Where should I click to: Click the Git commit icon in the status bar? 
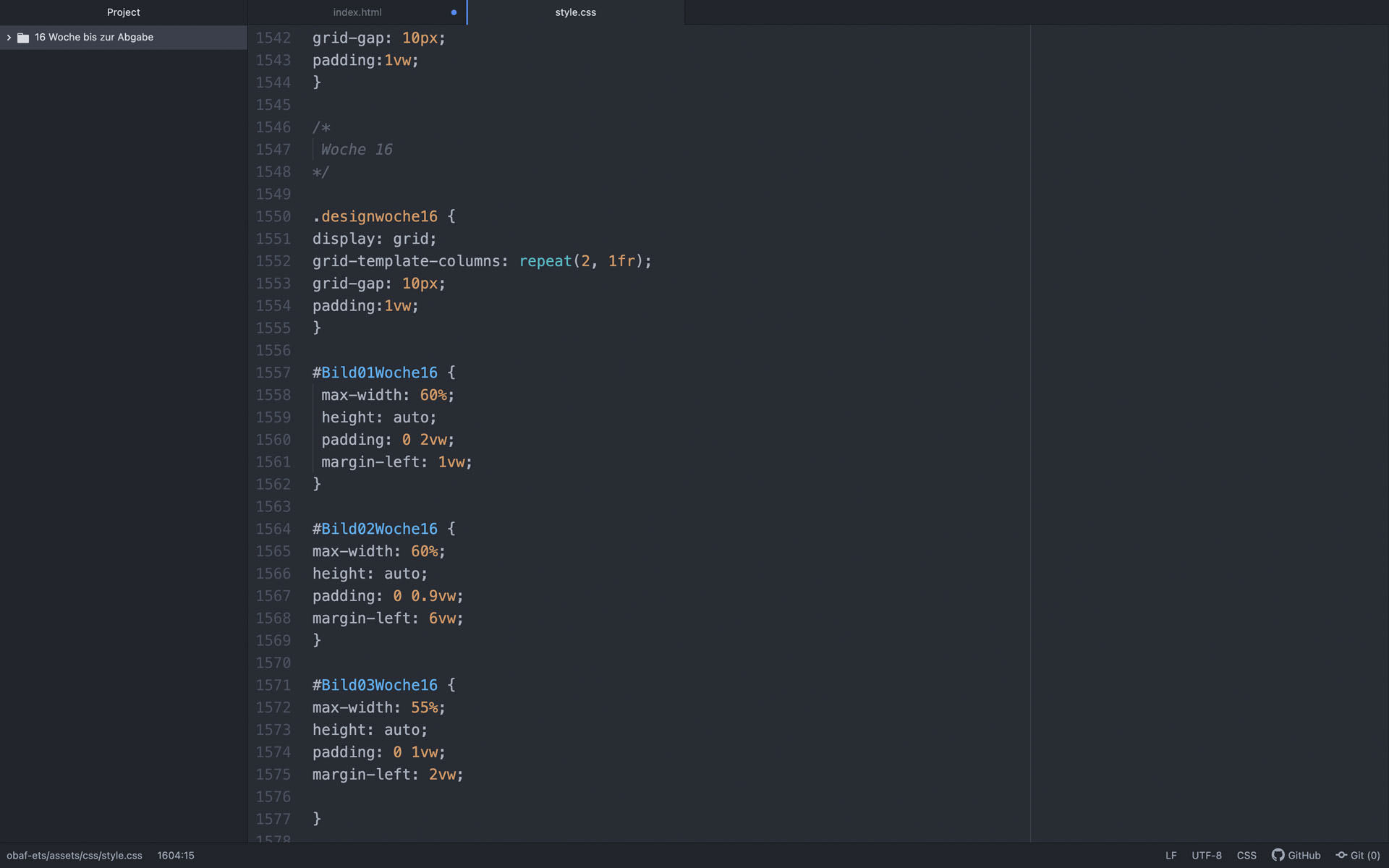click(1341, 855)
